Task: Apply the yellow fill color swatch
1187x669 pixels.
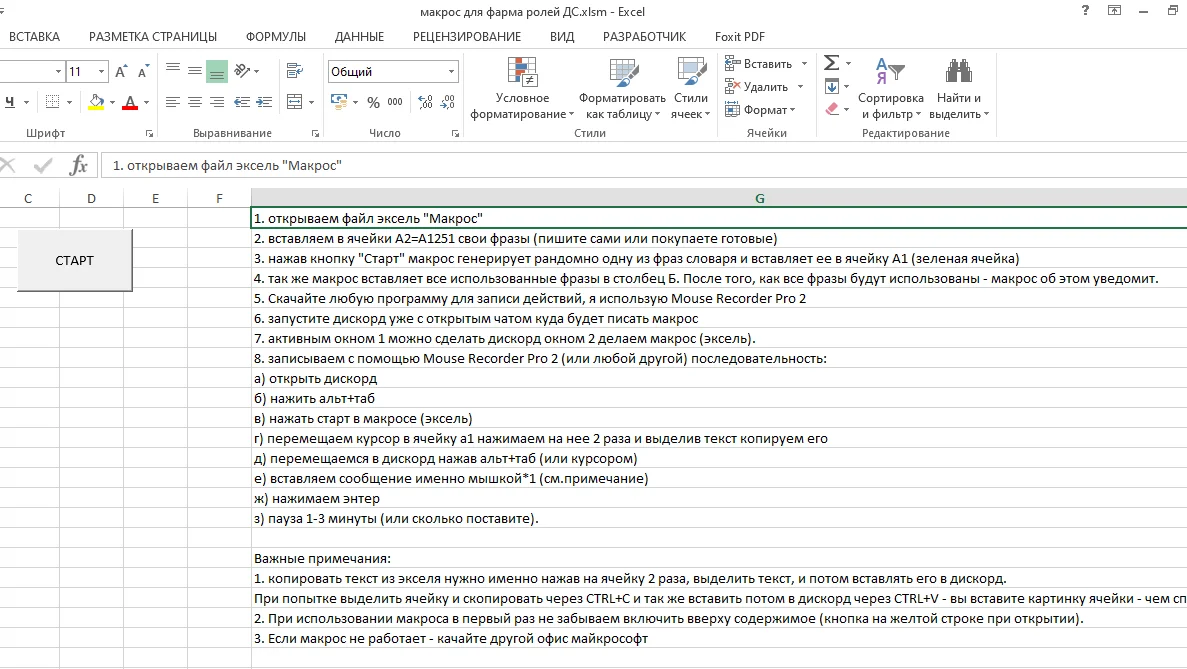Action: pos(96,102)
